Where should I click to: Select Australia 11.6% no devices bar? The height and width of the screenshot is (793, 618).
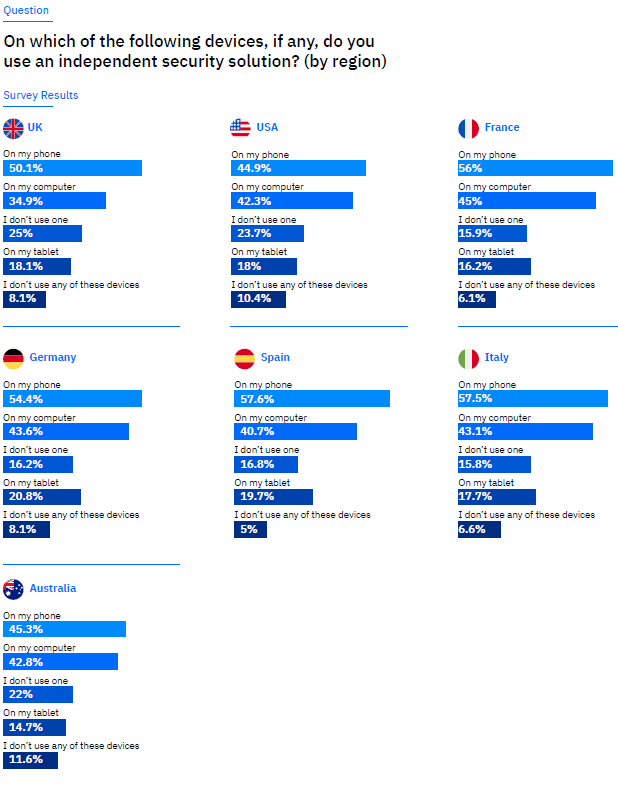pyautogui.click(x=30, y=761)
